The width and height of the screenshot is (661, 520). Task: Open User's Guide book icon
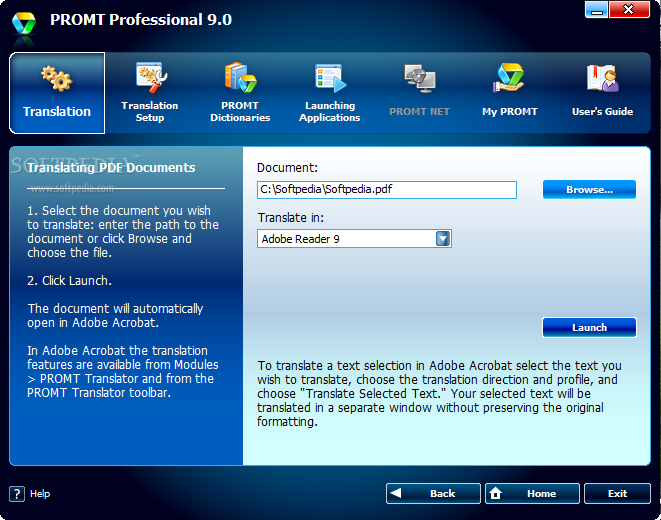click(602, 78)
